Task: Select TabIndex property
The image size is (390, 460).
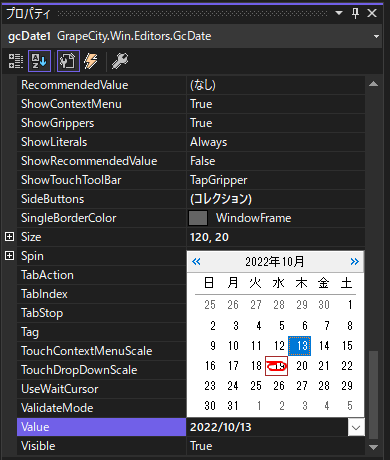Action: pos(101,294)
